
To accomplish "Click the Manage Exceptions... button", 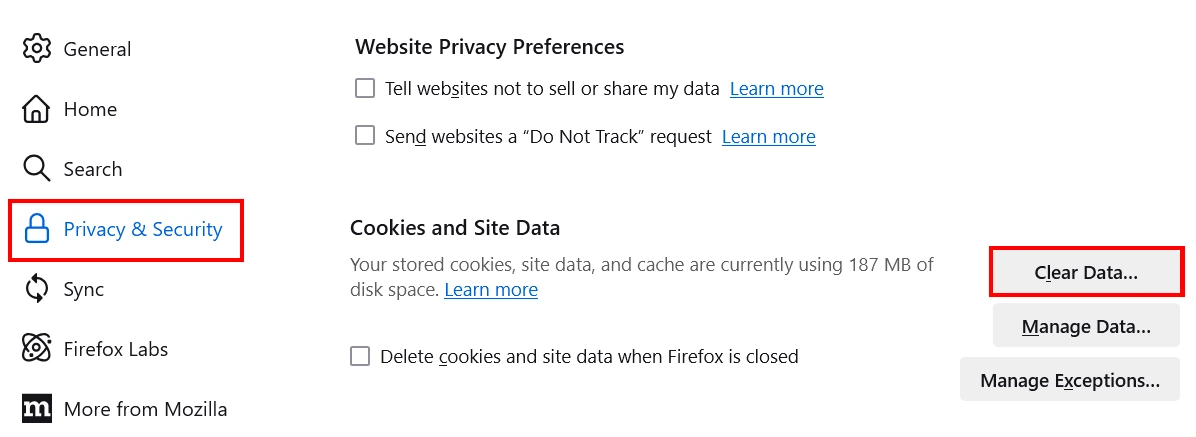I will (1070, 380).
